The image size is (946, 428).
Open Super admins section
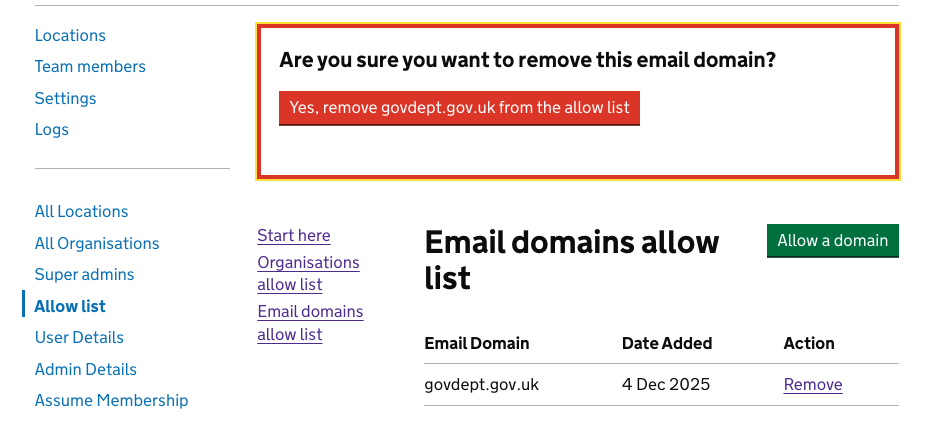coord(84,274)
